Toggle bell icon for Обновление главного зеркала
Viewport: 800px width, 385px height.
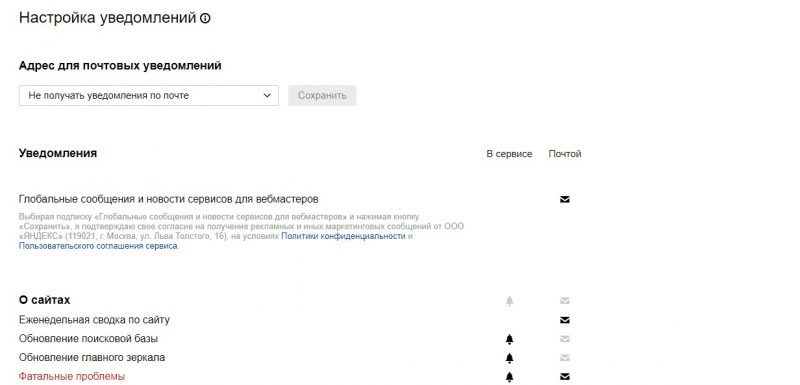[x=509, y=358]
